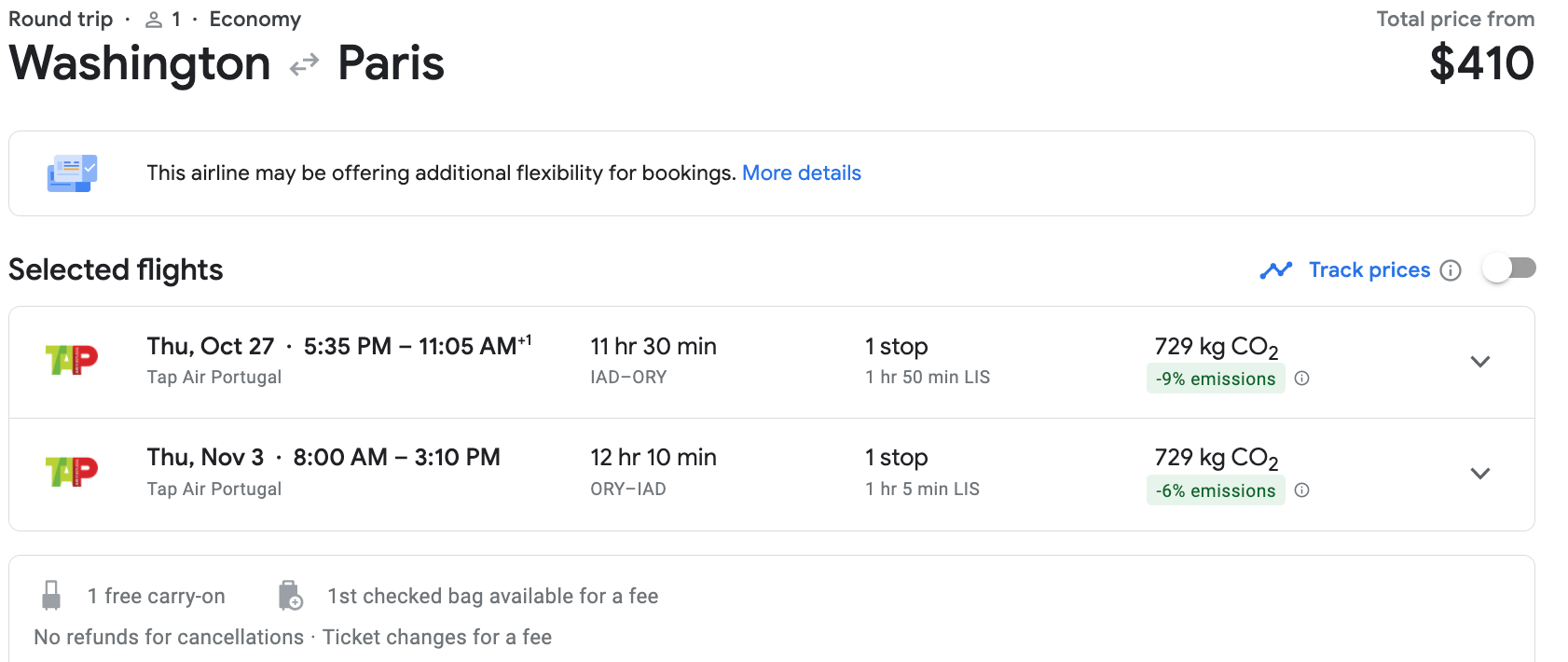Image resolution: width=1568 pixels, height=662 pixels.
Task: Click the TAP logo on Nov 3 flight
Action: (x=72, y=472)
